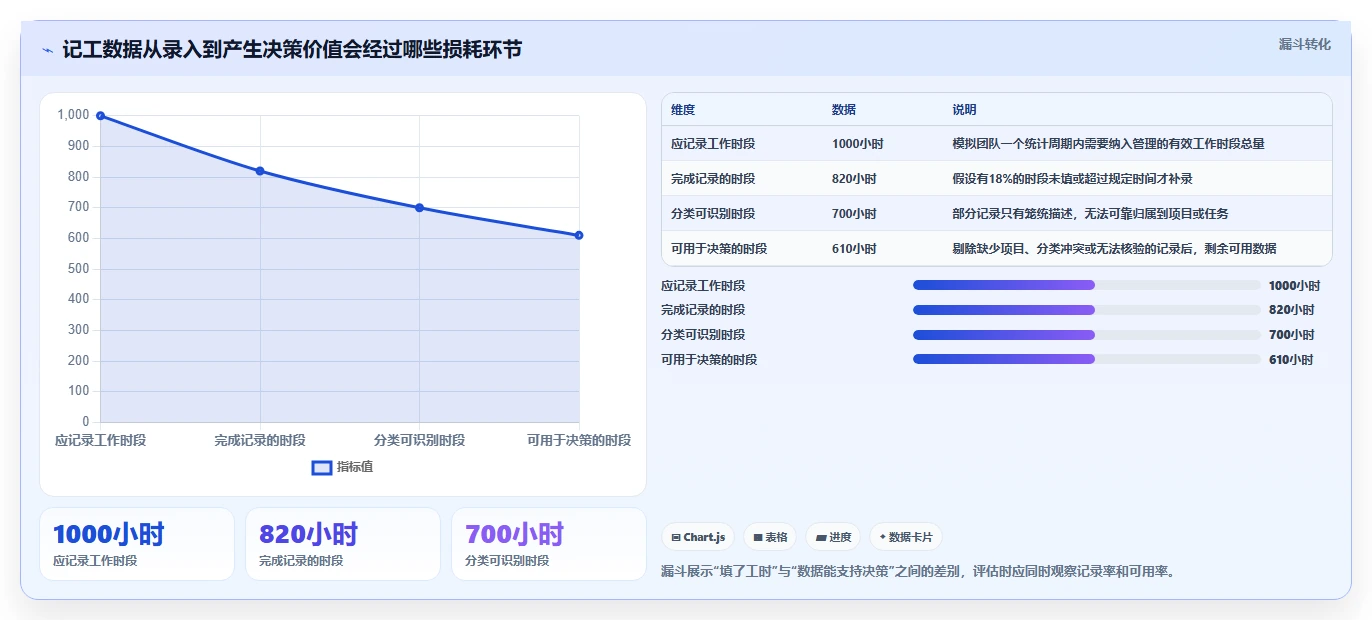Click the 进度 tag
The height and width of the screenshot is (620, 1372).
(x=833, y=537)
